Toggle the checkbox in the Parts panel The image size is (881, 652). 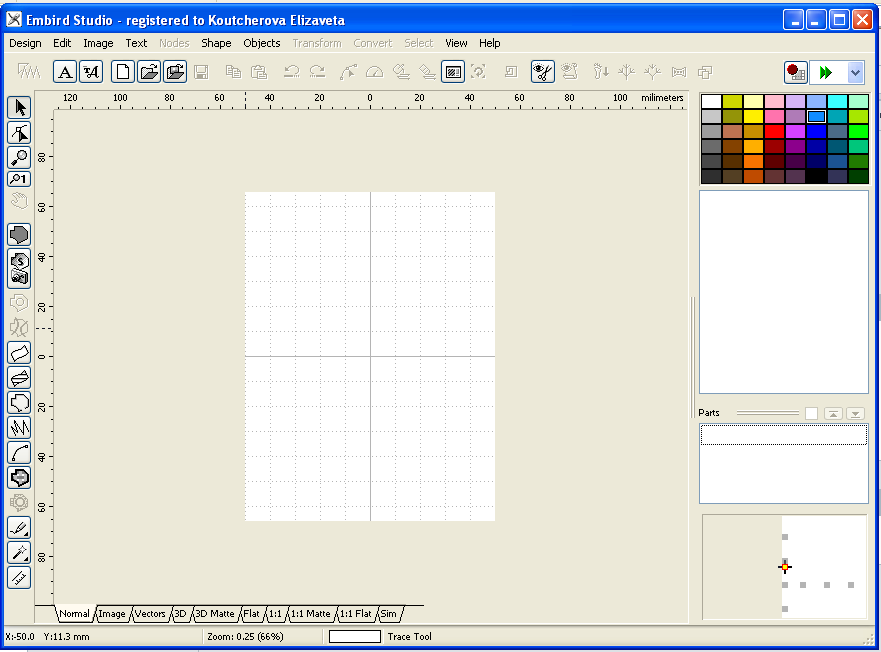[811, 413]
